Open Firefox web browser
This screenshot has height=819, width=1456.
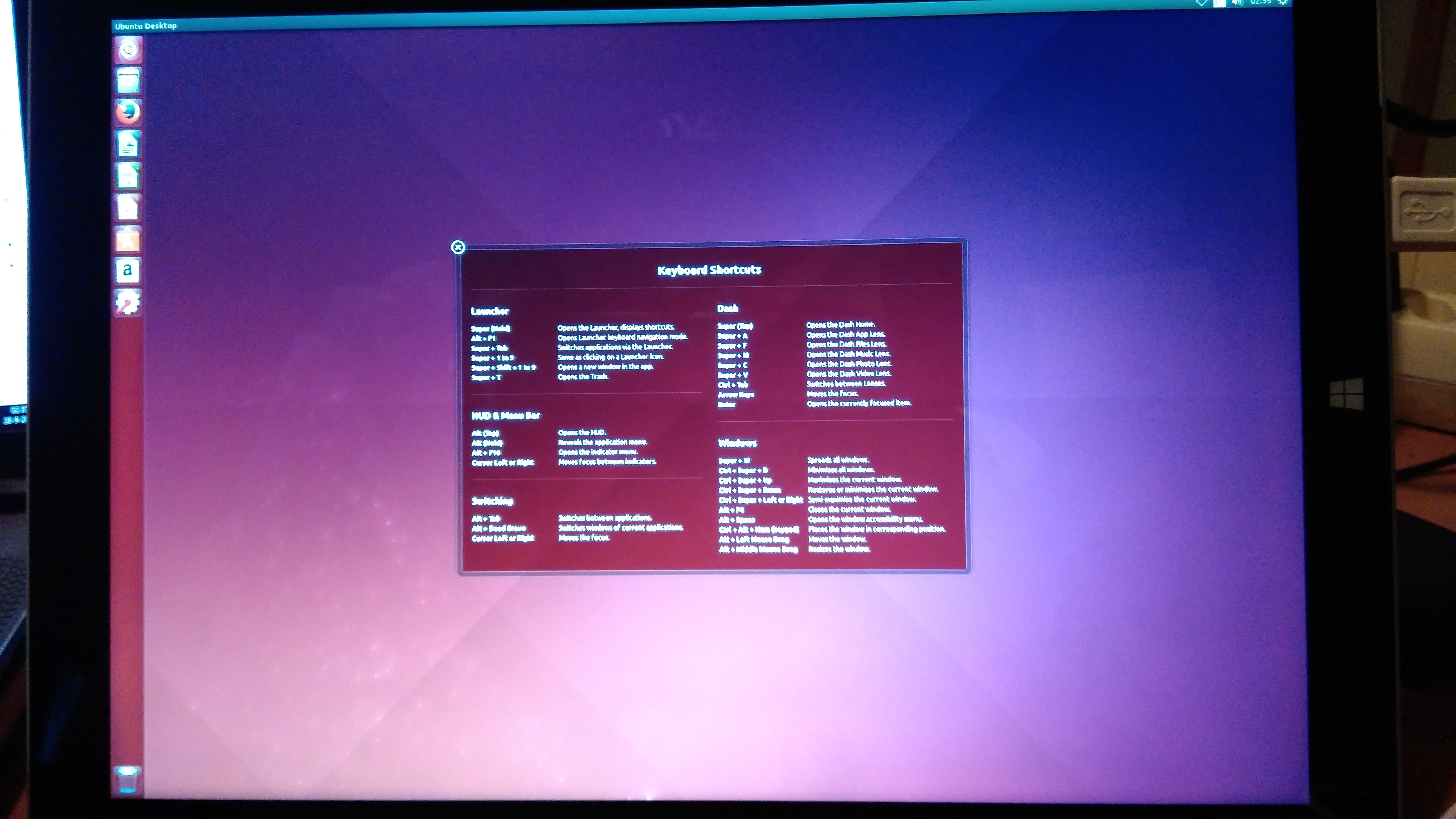[x=128, y=112]
